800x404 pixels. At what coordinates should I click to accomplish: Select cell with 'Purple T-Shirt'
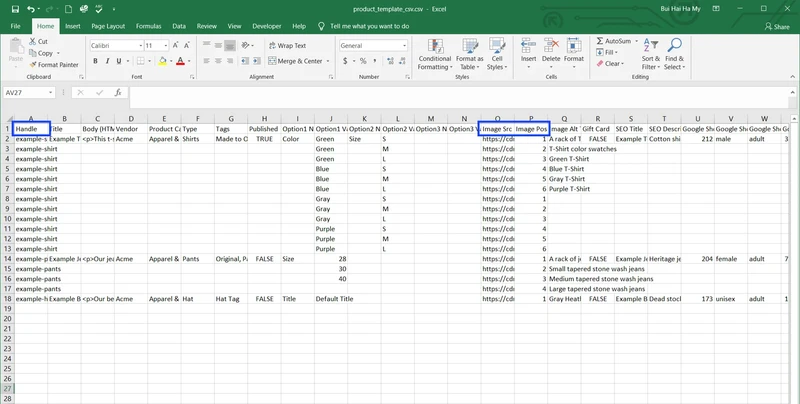coord(565,189)
